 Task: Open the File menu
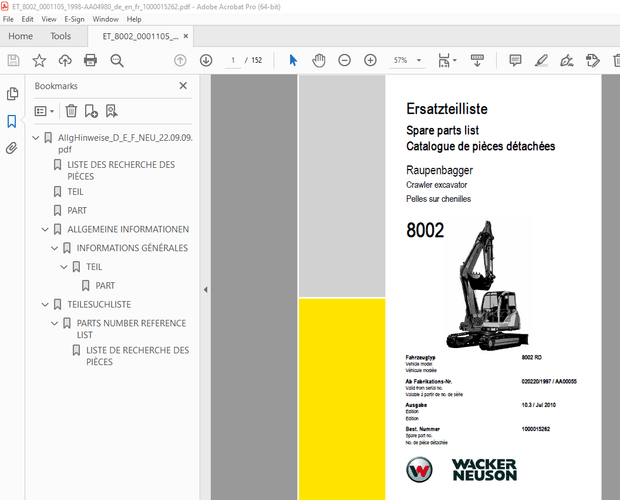(8, 19)
